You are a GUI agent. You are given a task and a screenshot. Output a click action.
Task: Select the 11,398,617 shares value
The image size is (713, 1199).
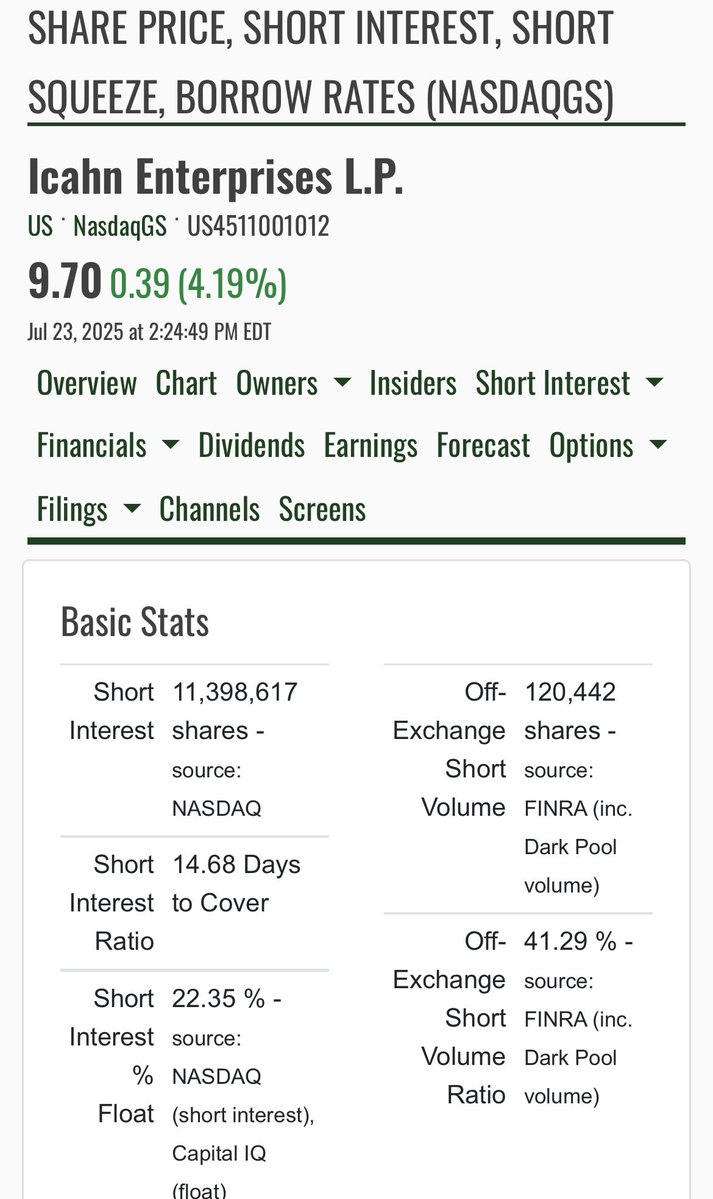(235, 711)
